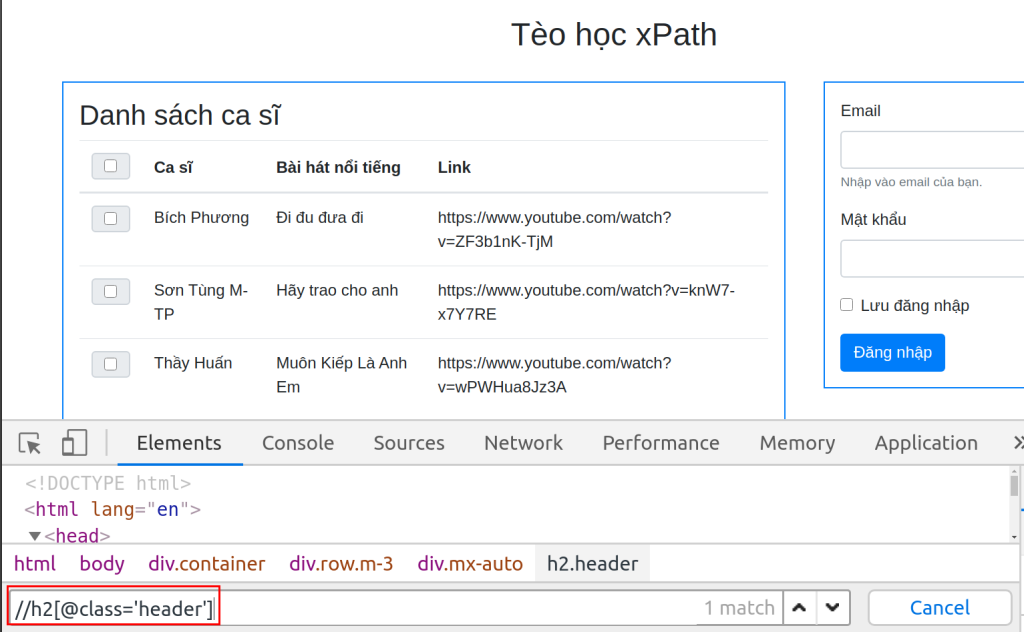
Task: Select the DOCTYPE html line
Action: coord(108,483)
